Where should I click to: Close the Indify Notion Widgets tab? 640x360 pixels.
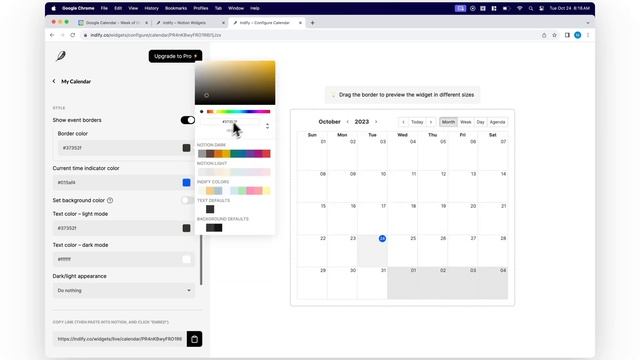(223, 23)
